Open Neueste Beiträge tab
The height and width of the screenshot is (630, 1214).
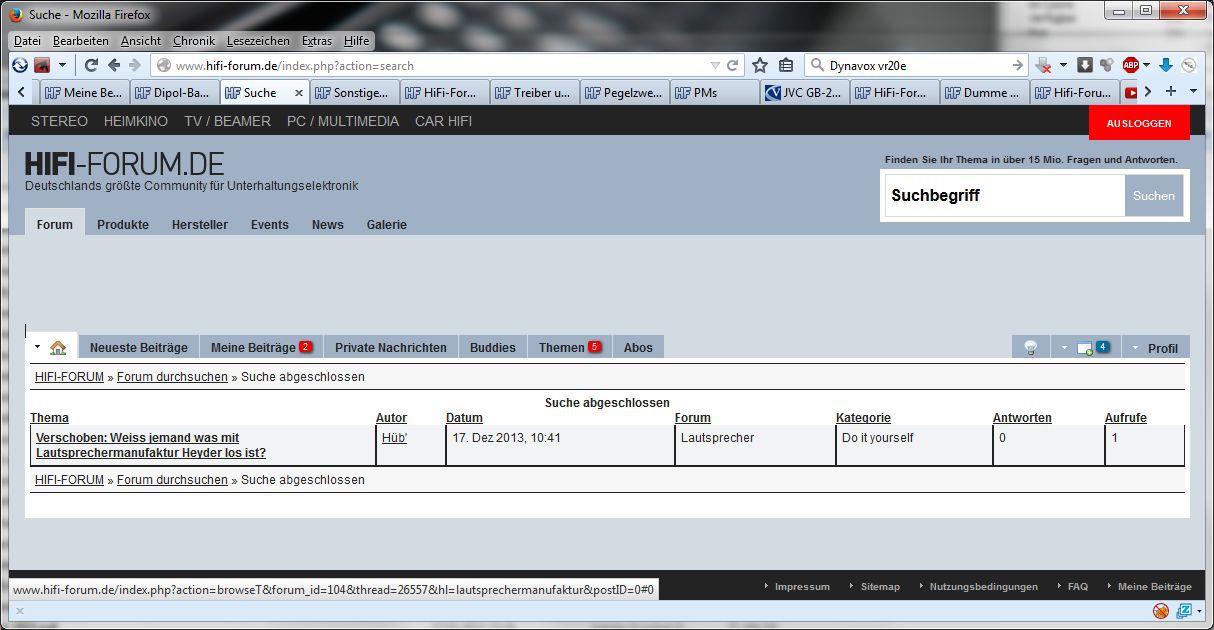coord(139,348)
